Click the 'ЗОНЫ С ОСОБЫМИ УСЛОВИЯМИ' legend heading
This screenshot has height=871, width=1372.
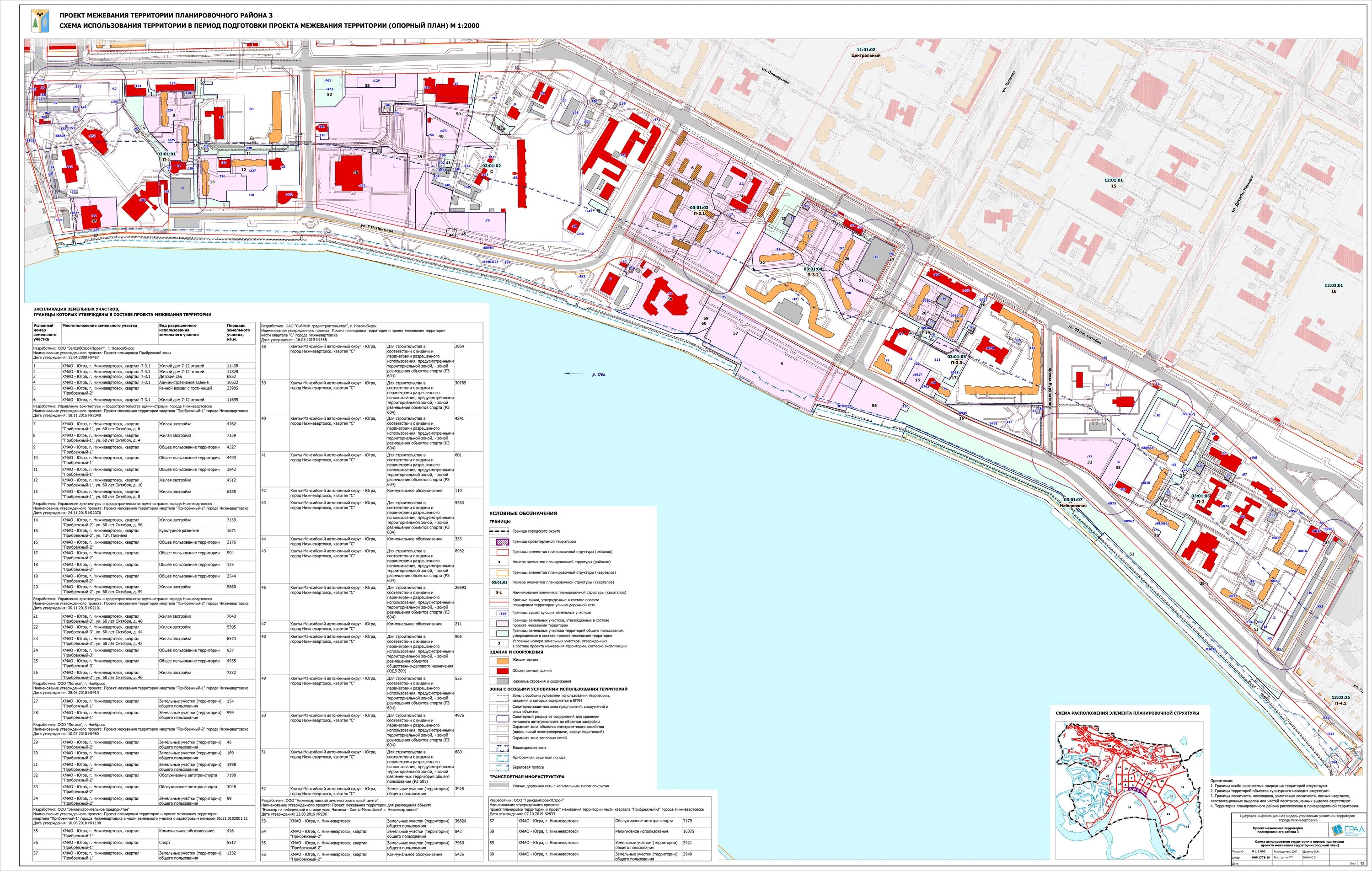[x=558, y=689]
